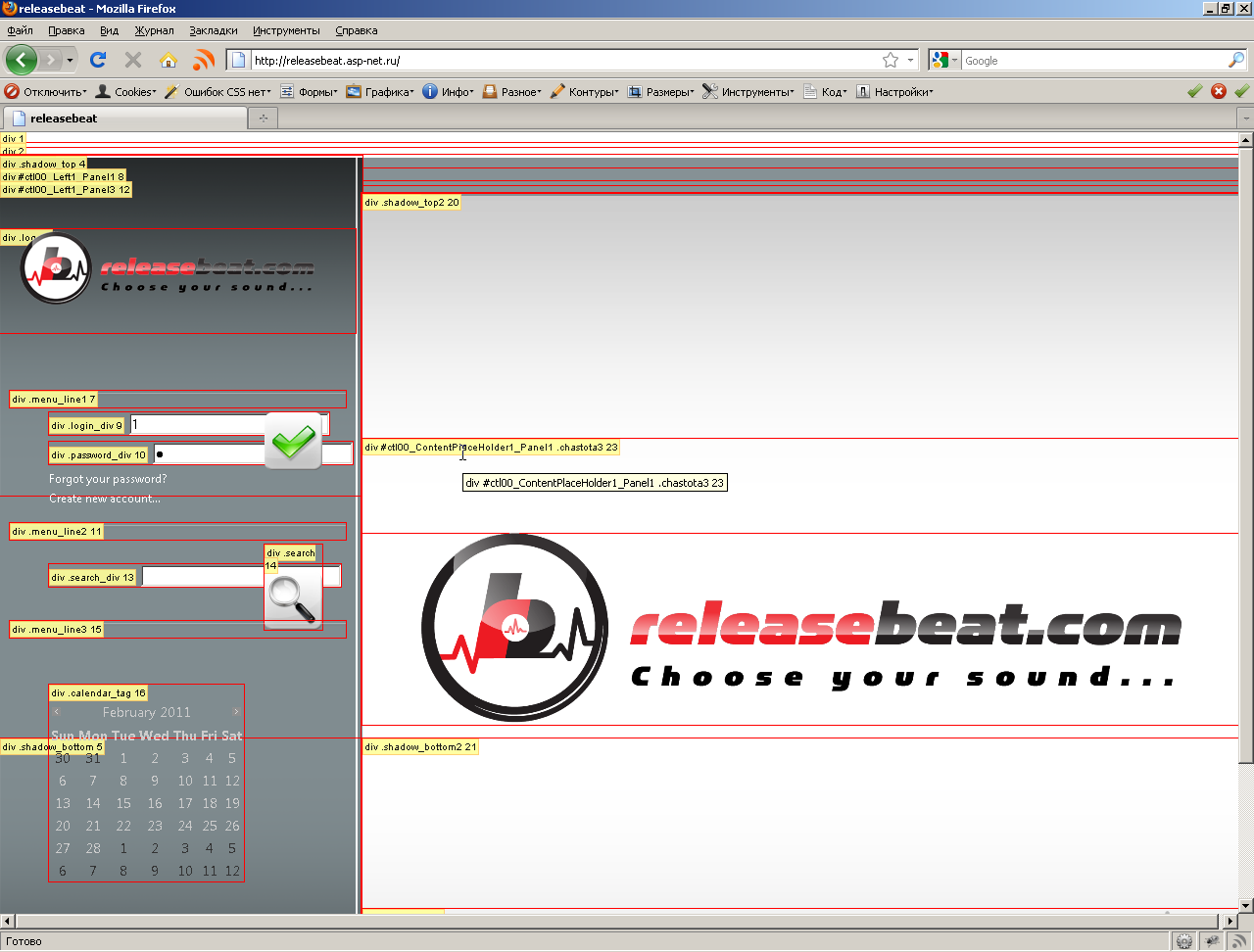Click the orange RSS feed icon in navigation toolbar
Viewport: 1254px width, 952px height.
pos(204,60)
